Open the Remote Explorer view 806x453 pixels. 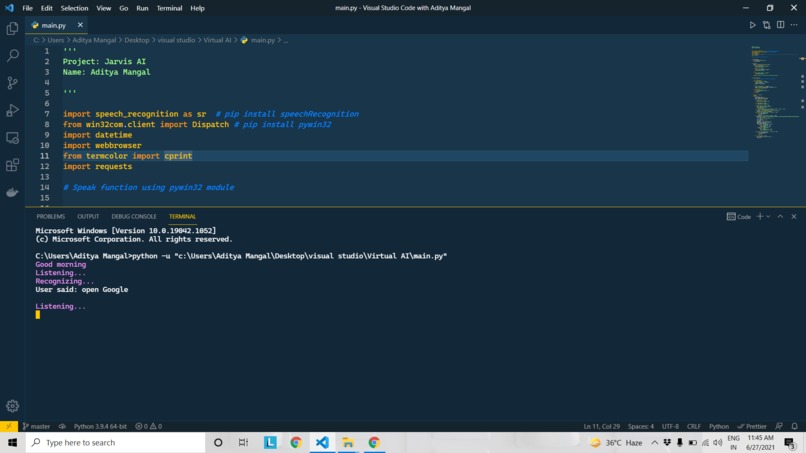(x=12, y=138)
